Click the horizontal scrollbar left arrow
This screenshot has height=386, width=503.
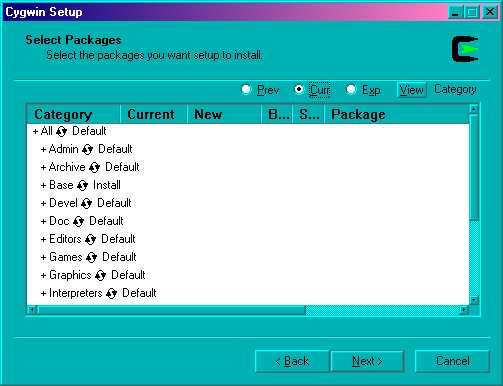(x=32, y=310)
